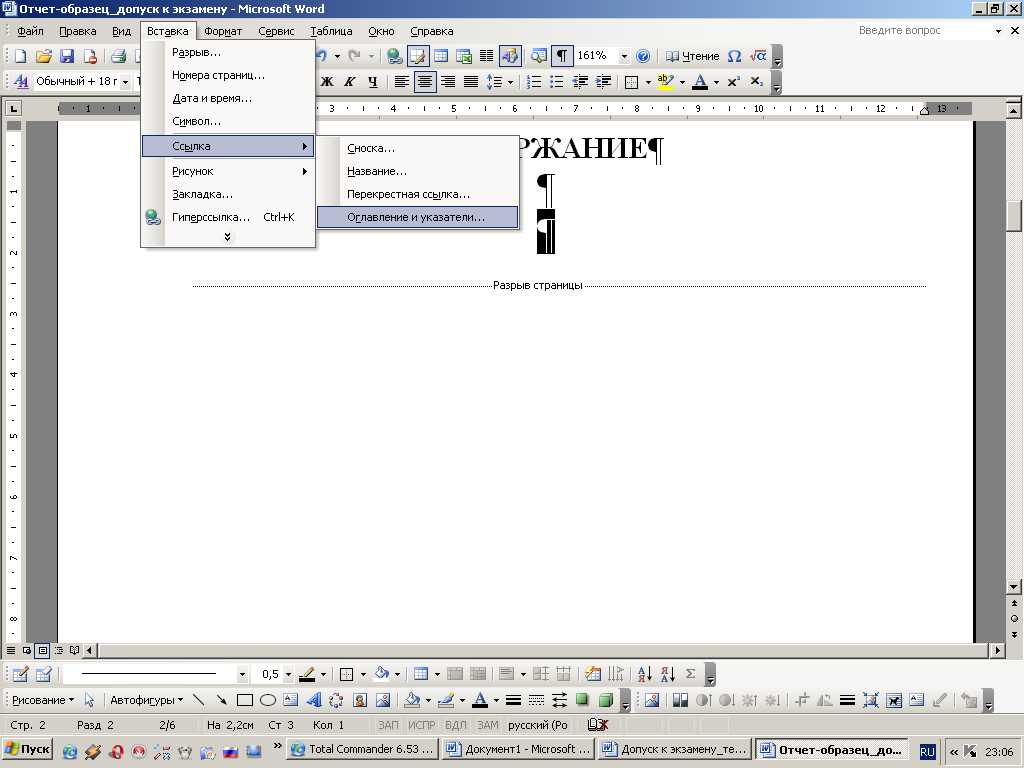Image resolution: width=1024 pixels, height=768 pixels.
Task: Select the Line drawing tool
Action: tap(199, 700)
